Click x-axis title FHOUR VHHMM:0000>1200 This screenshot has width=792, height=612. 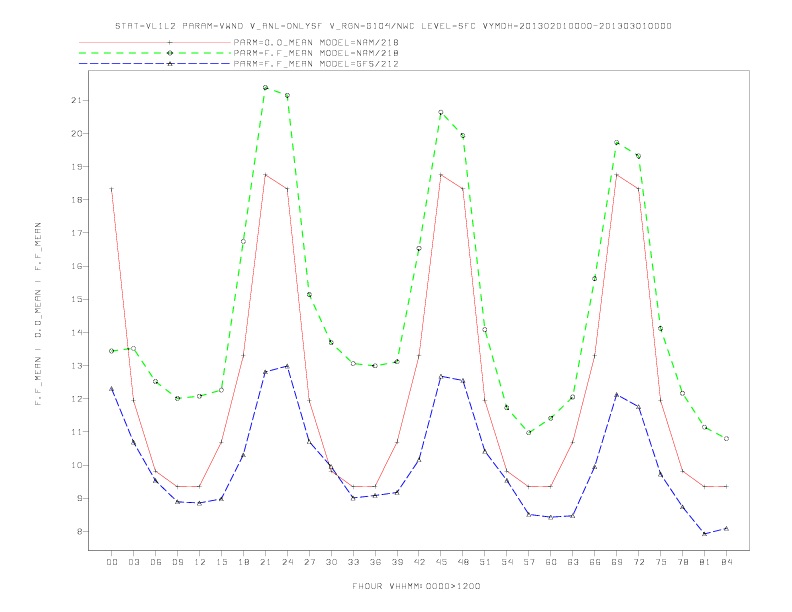pyautogui.click(x=416, y=586)
